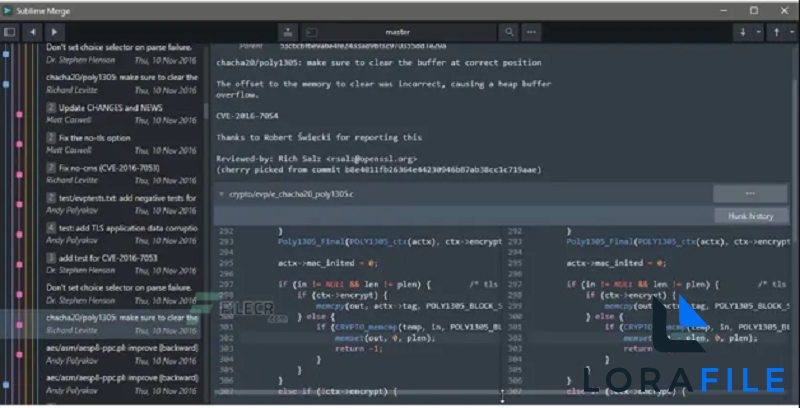
Task: Click author Matt Caswell under Update CHANGES
Action: pos(68,120)
